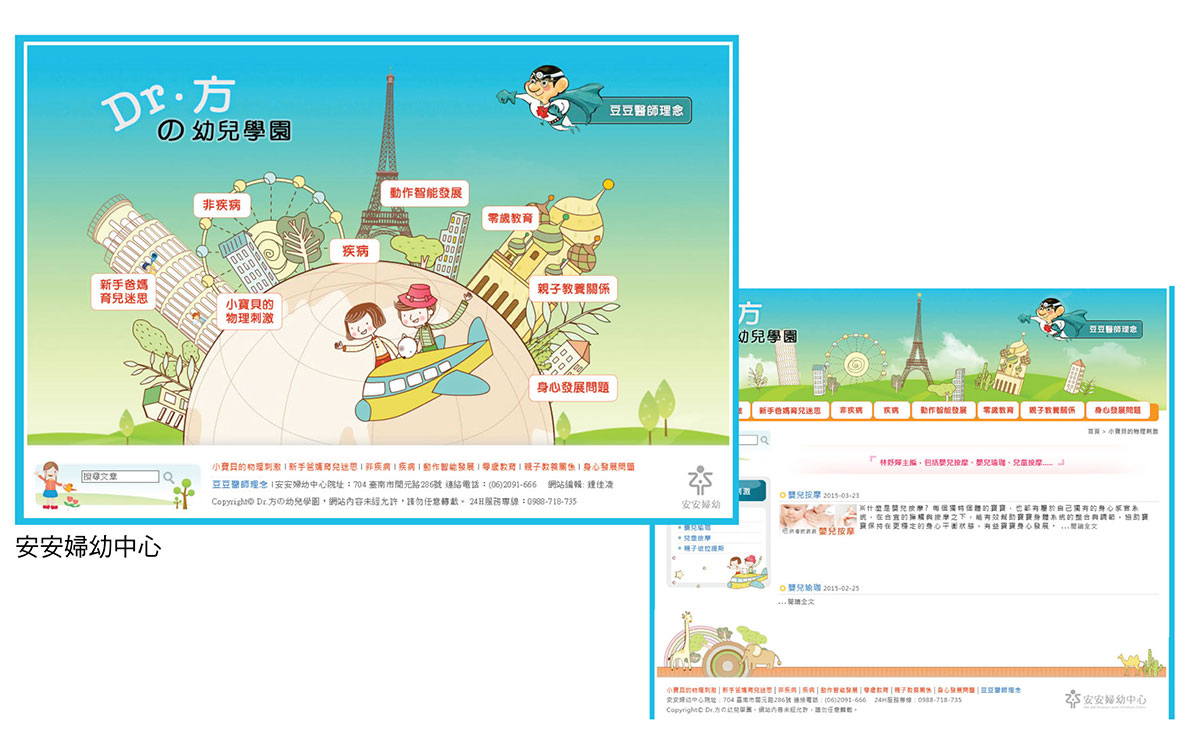Switch to 非疾病 tab on inner page
Viewport: 1200px width, 751px height.
point(851,411)
